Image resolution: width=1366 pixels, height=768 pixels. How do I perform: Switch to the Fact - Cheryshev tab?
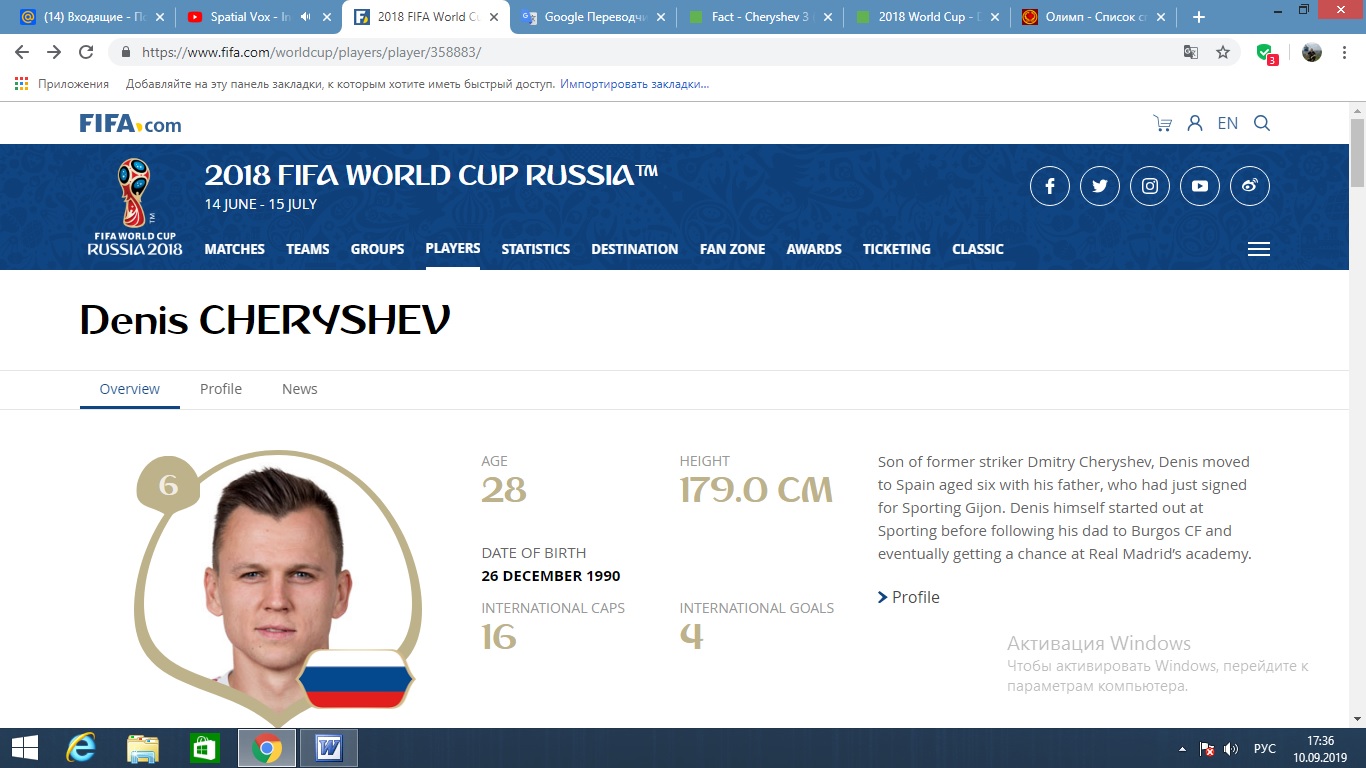coord(758,17)
